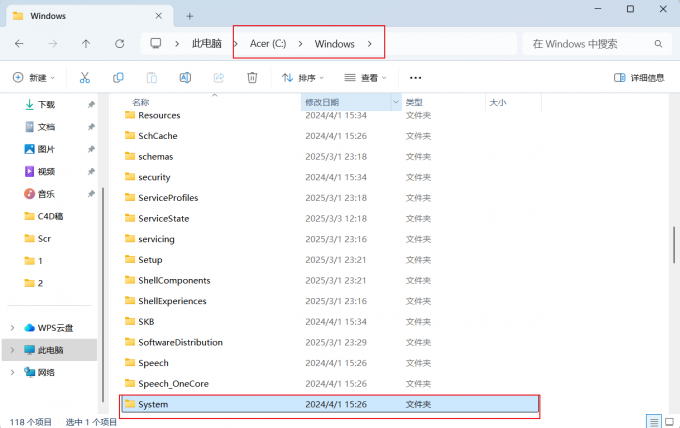Delete selected item with trash icon
This screenshot has height=428, width=680.
pyautogui.click(x=252, y=78)
